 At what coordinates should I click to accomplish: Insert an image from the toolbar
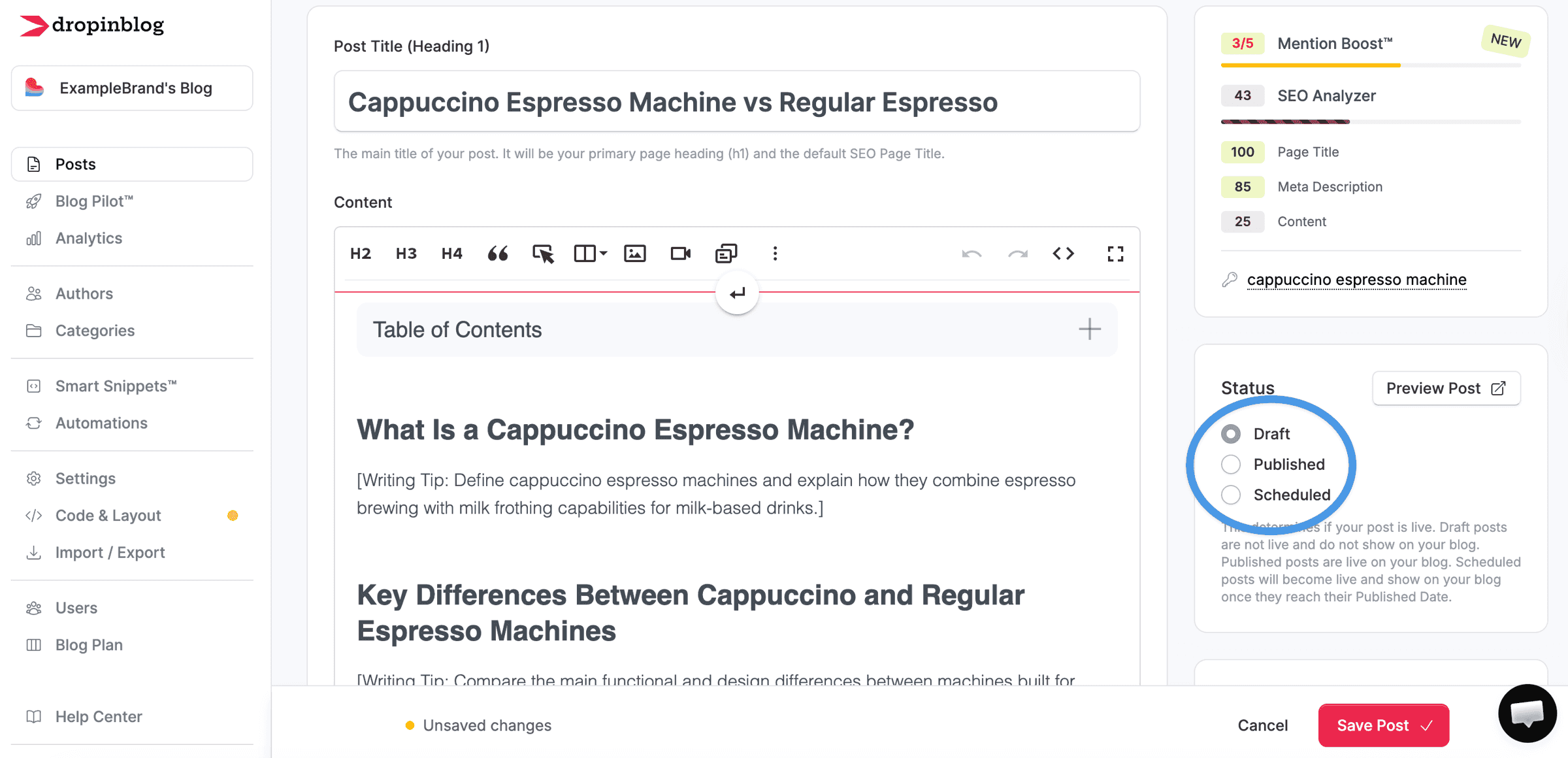[x=635, y=254]
